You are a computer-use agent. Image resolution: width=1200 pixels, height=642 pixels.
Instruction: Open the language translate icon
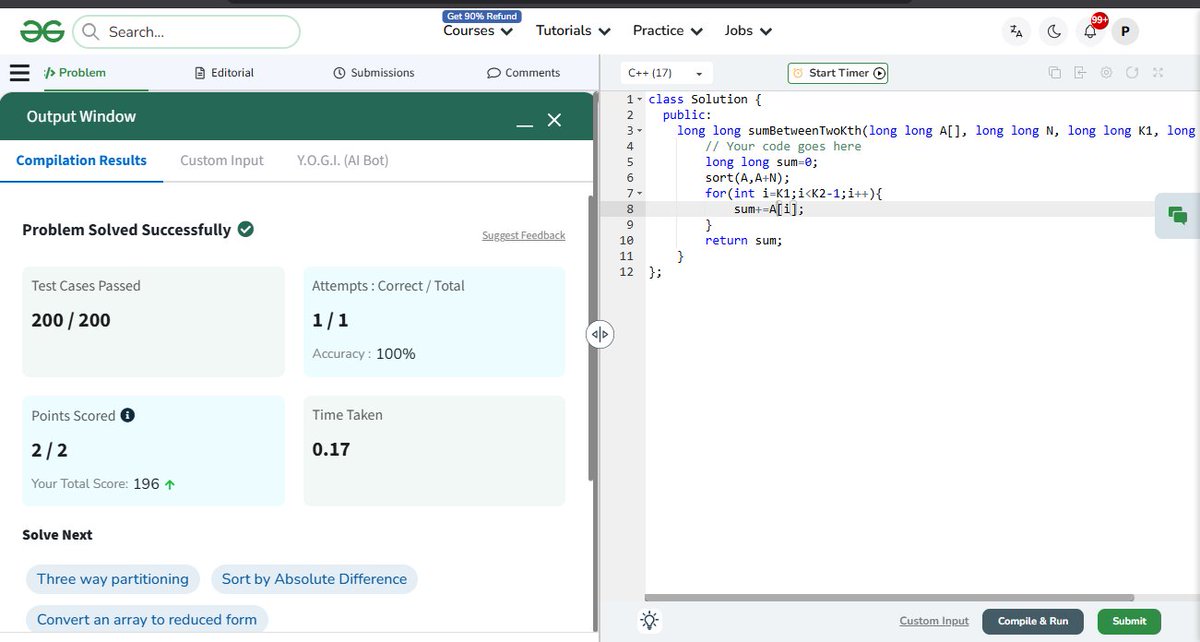coord(1016,31)
